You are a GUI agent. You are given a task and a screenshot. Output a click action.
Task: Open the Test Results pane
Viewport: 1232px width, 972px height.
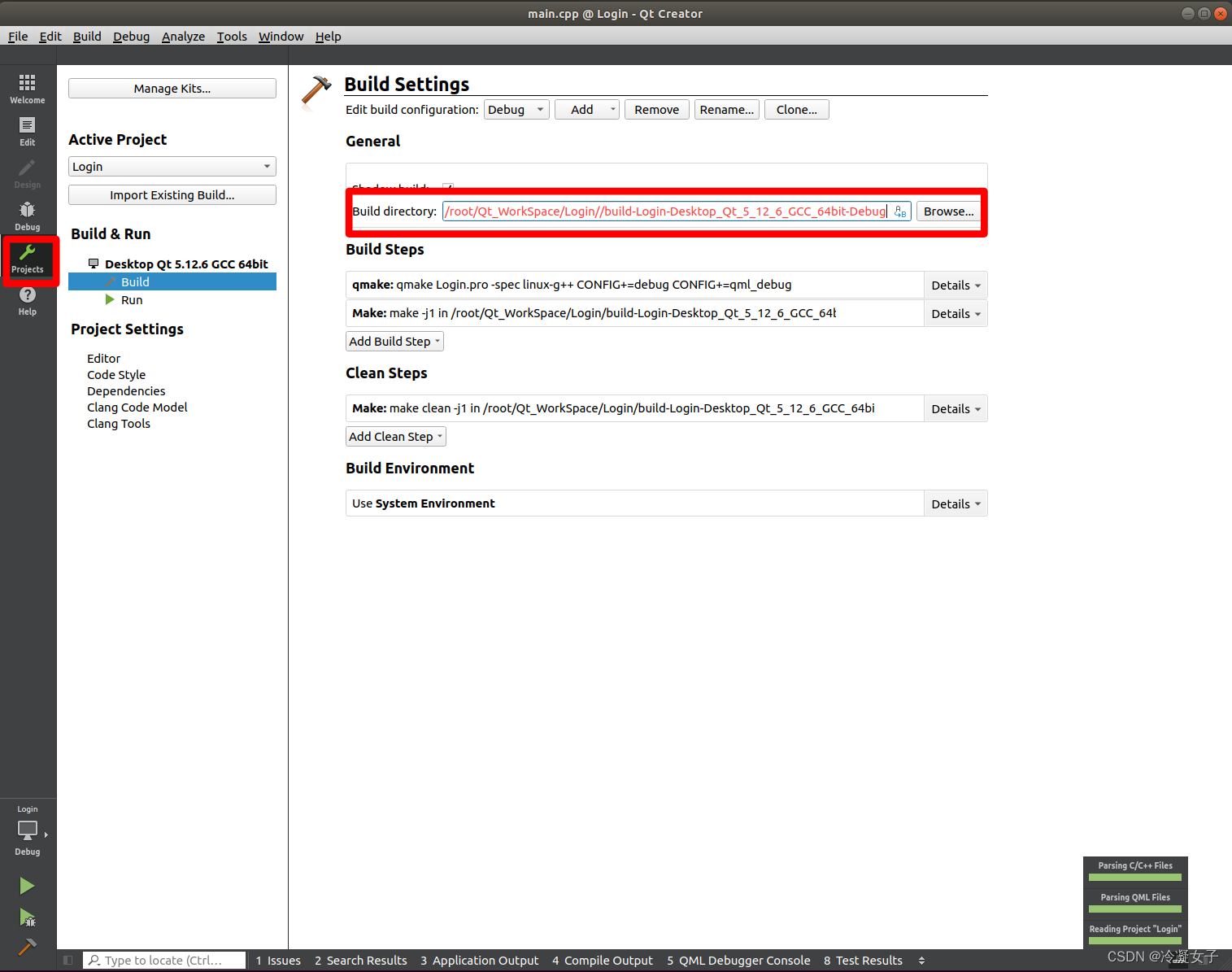tap(863, 961)
